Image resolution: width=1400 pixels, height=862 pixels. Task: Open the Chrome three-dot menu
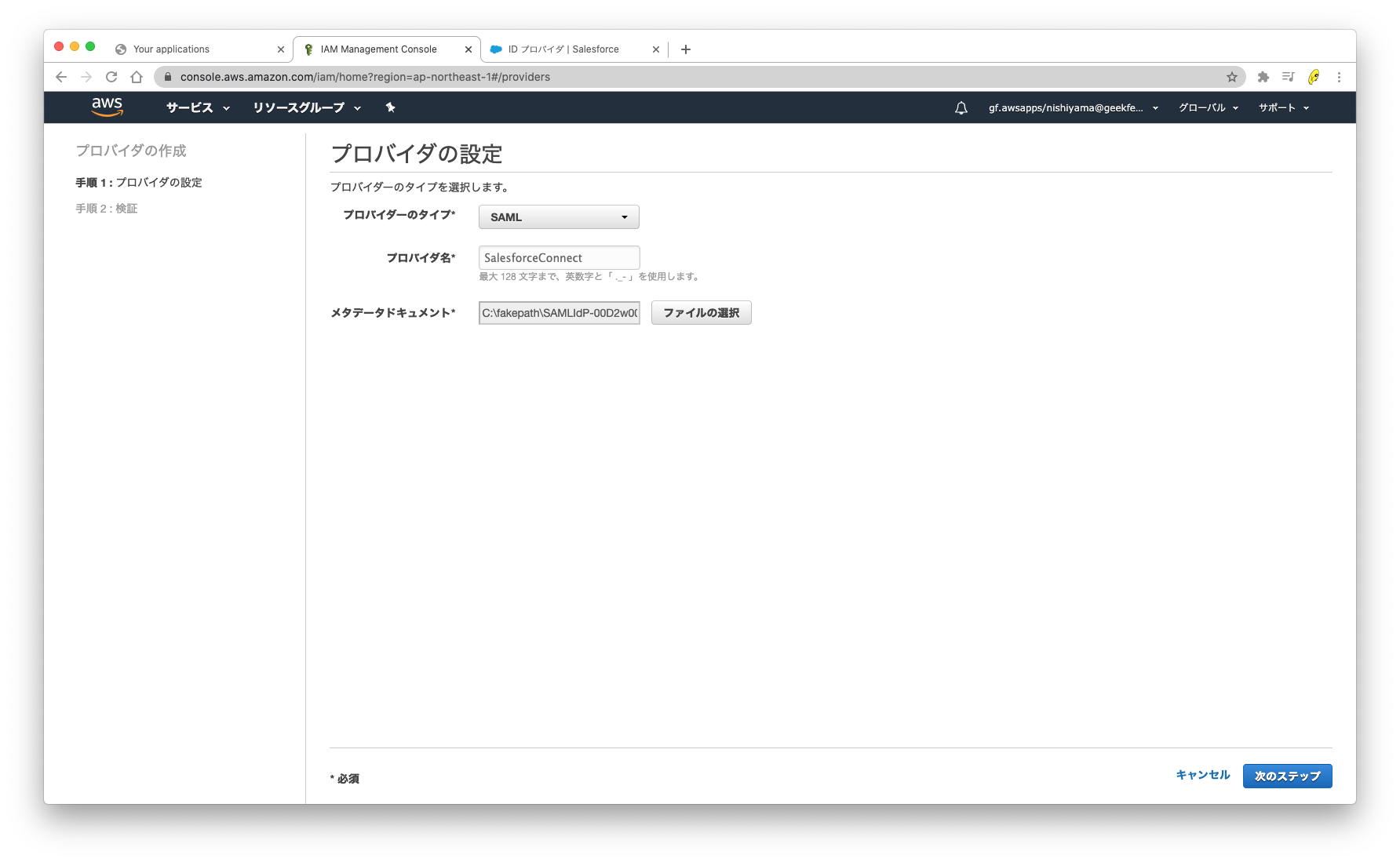tap(1339, 77)
